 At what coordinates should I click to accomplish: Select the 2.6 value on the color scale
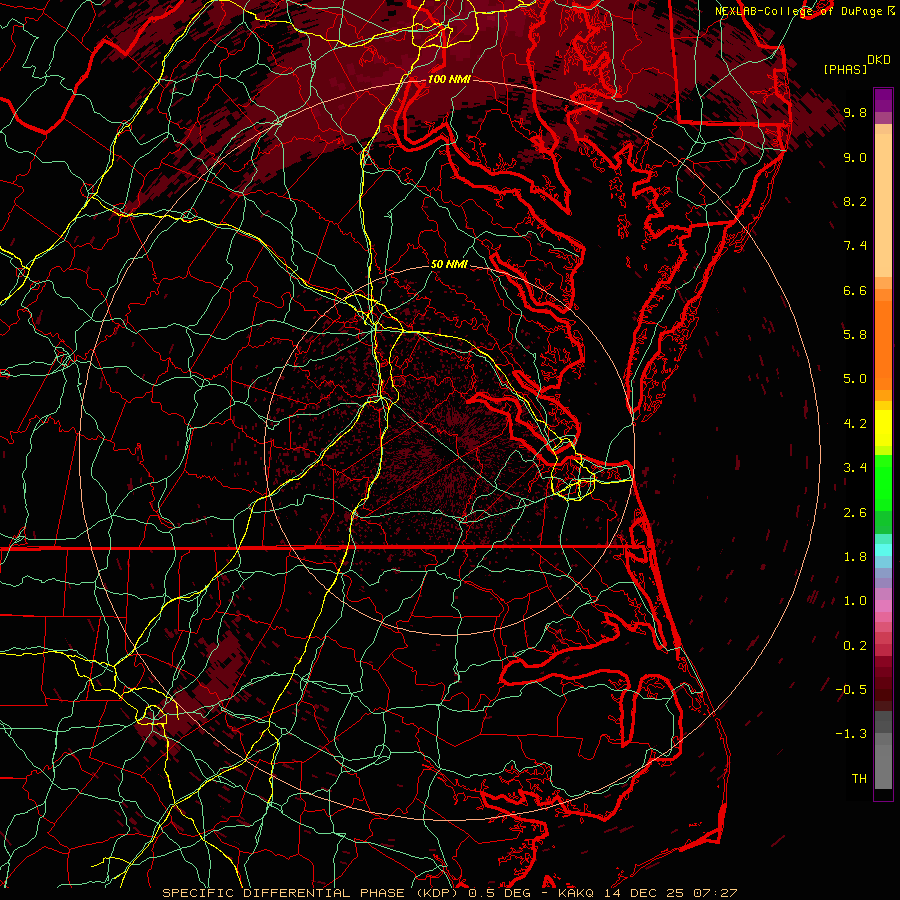[855, 513]
